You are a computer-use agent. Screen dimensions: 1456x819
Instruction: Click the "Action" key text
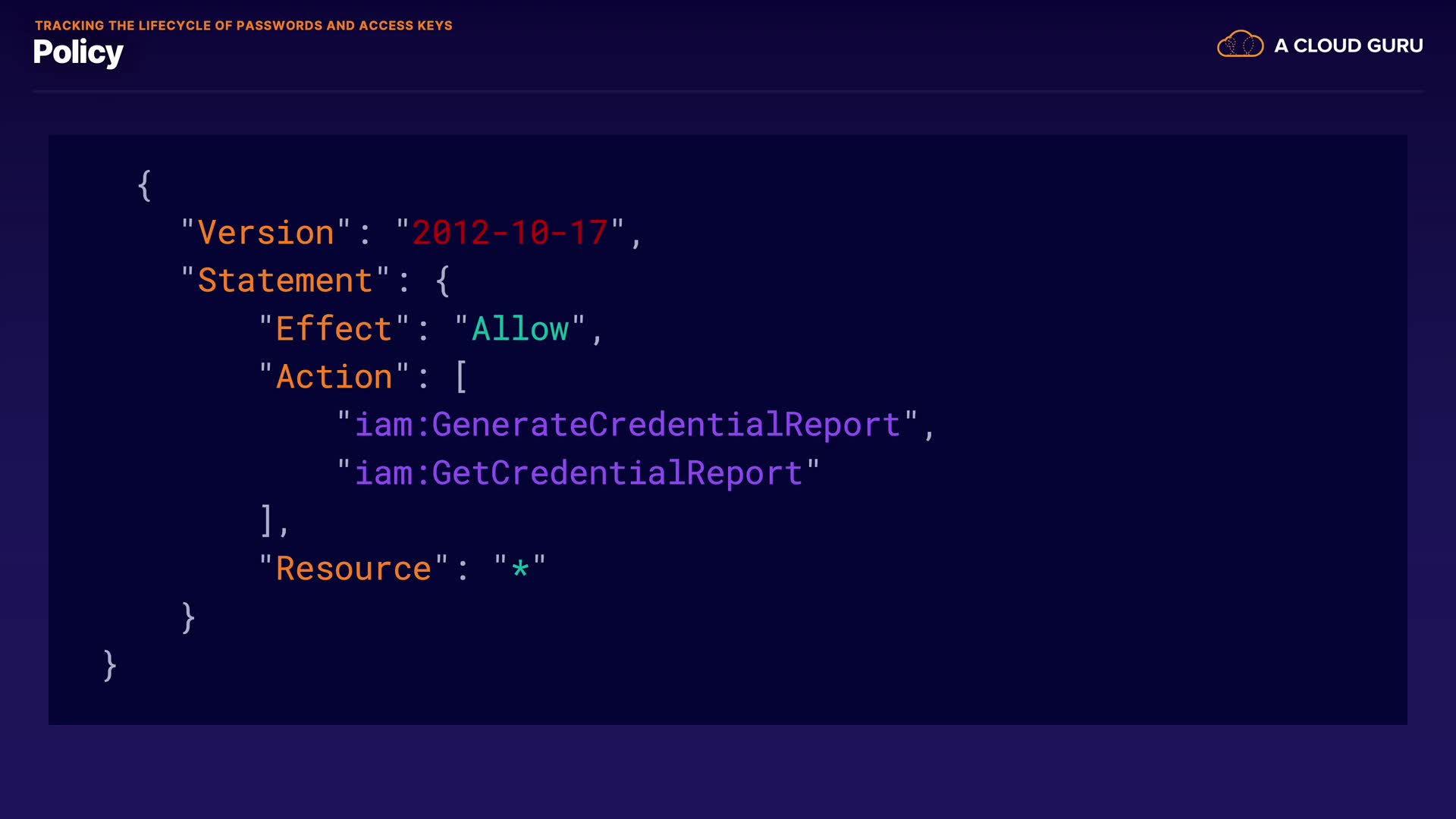pyautogui.click(x=334, y=377)
